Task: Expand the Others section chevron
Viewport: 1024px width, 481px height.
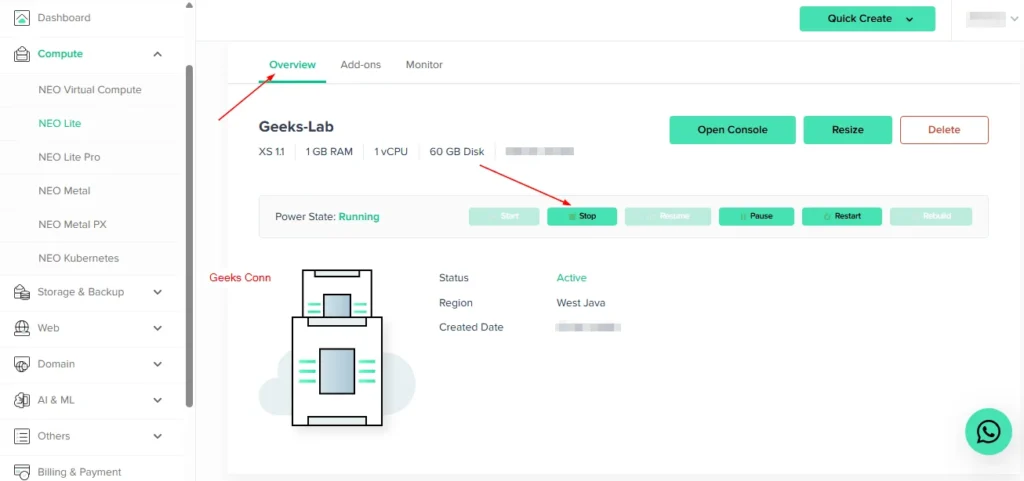Action: click(x=157, y=436)
